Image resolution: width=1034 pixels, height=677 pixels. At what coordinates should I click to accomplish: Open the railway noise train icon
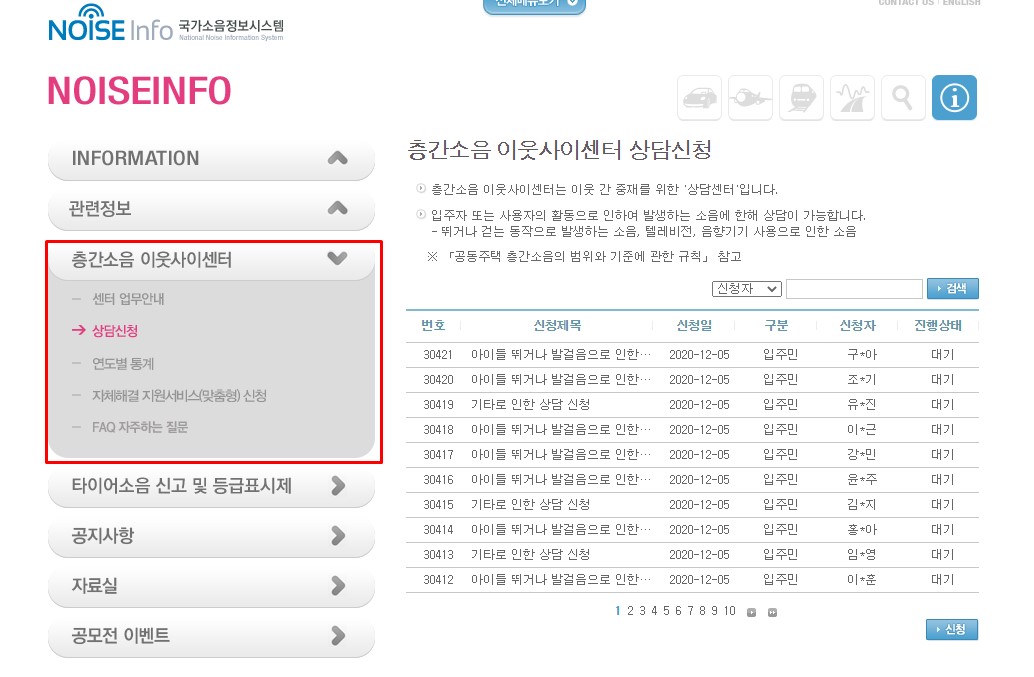pos(801,98)
